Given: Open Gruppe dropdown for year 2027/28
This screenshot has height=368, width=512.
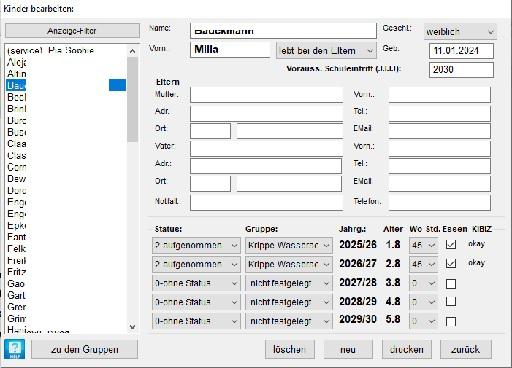Looking at the screenshot, I should (289, 283).
